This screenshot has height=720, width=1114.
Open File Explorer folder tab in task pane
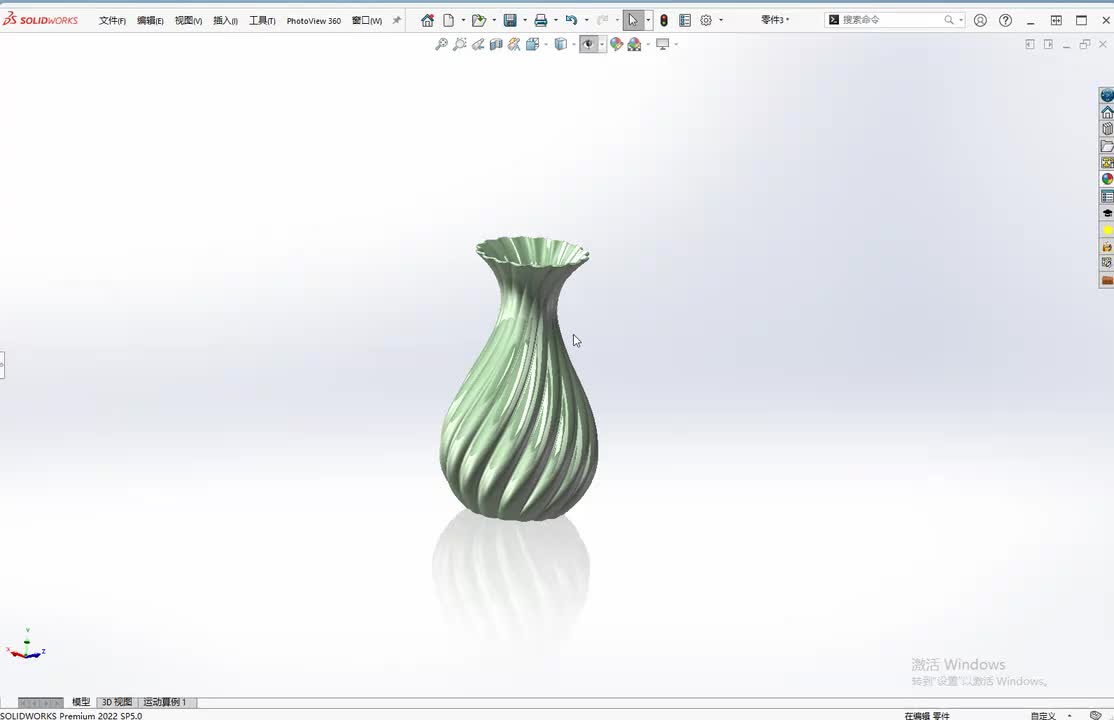1107,146
